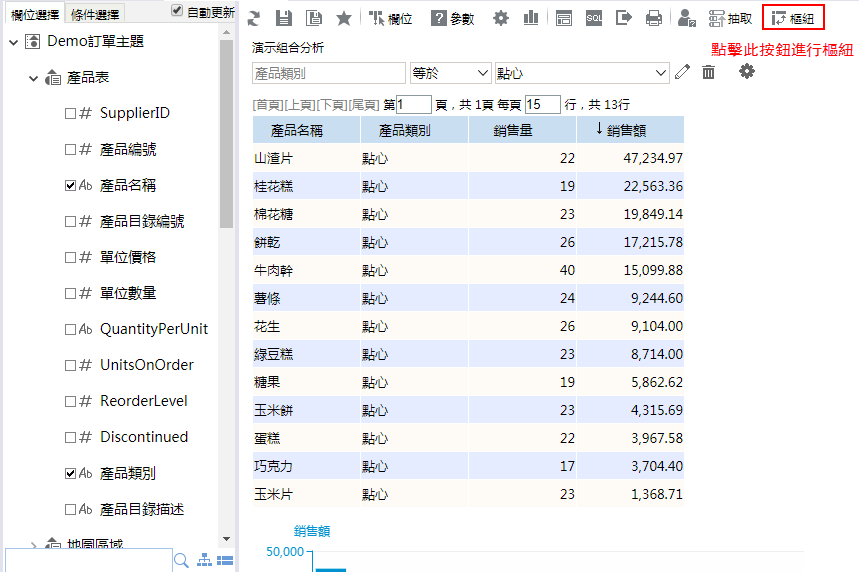
Task: Click the rows-per-page input field showing 15
Action: pos(542,104)
